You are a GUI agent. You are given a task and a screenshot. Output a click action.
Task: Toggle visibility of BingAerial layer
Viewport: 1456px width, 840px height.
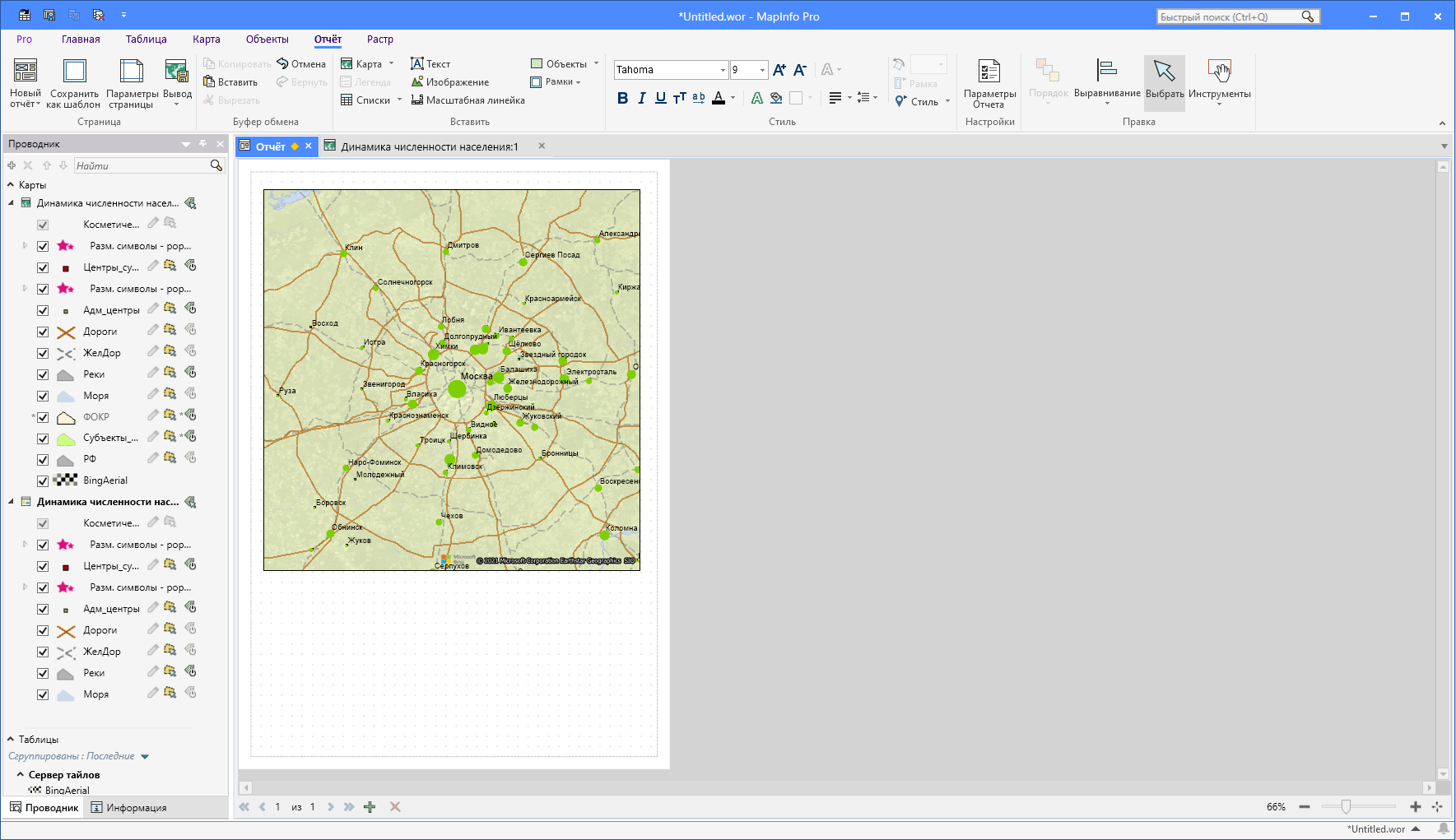coord(43,480)
